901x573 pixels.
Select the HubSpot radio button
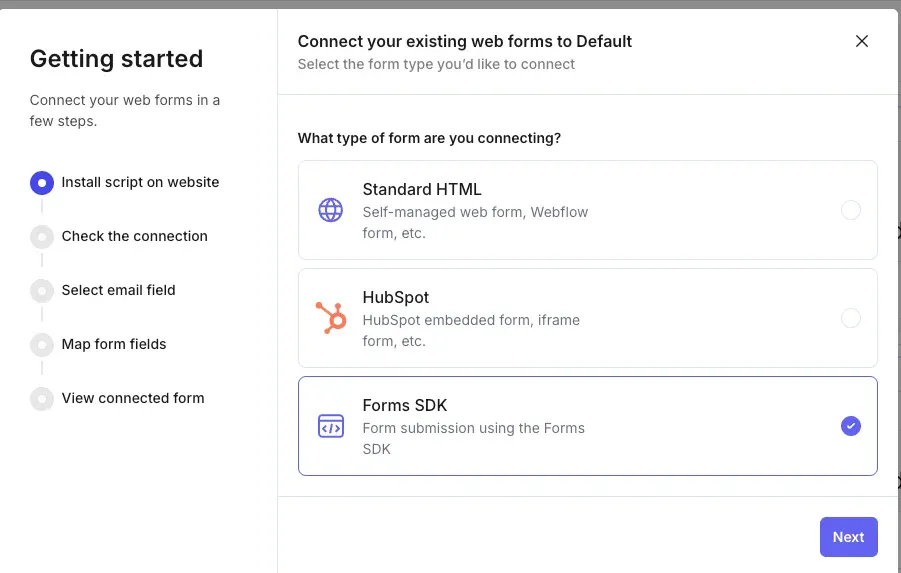pyautogui.click(x=850, y=318)
